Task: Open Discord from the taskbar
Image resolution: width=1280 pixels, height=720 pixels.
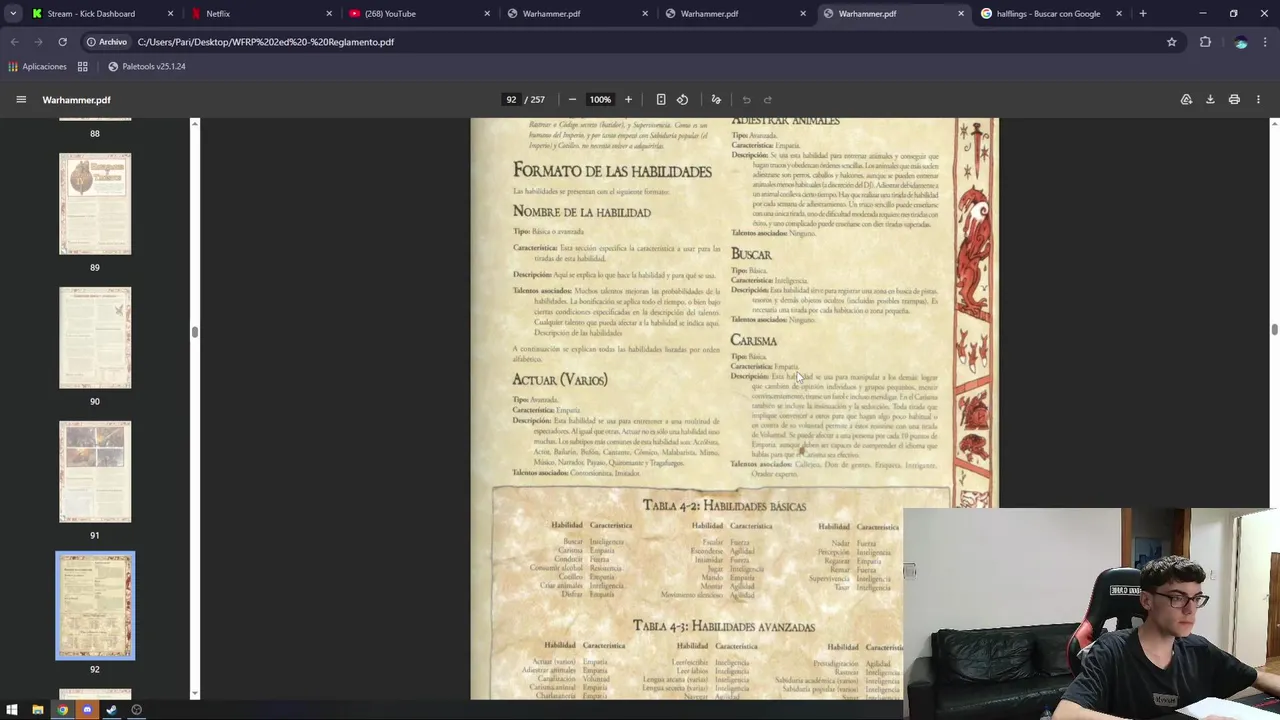Action: coord(87,710)
